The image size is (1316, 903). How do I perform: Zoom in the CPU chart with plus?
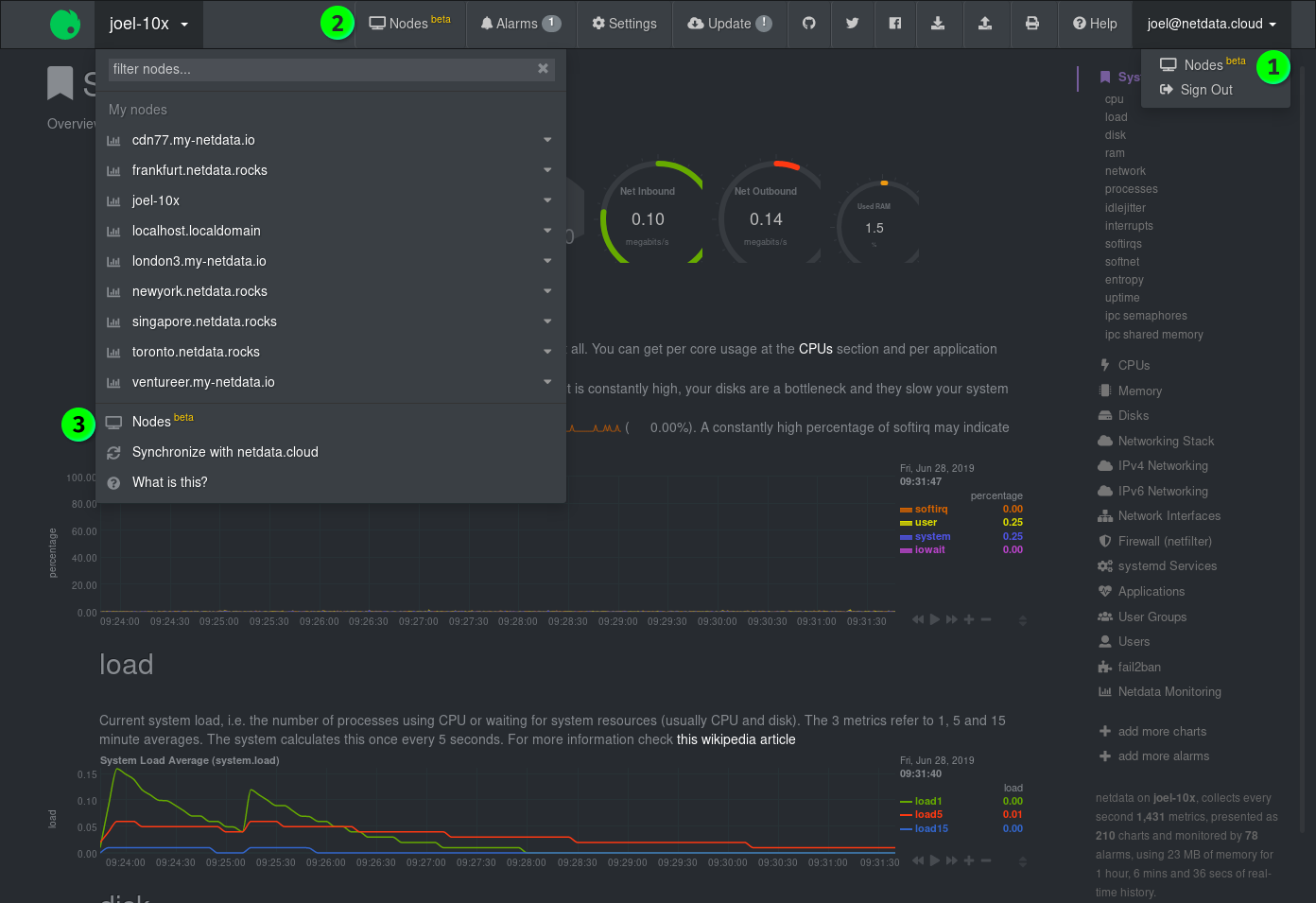tap(969, 619)
